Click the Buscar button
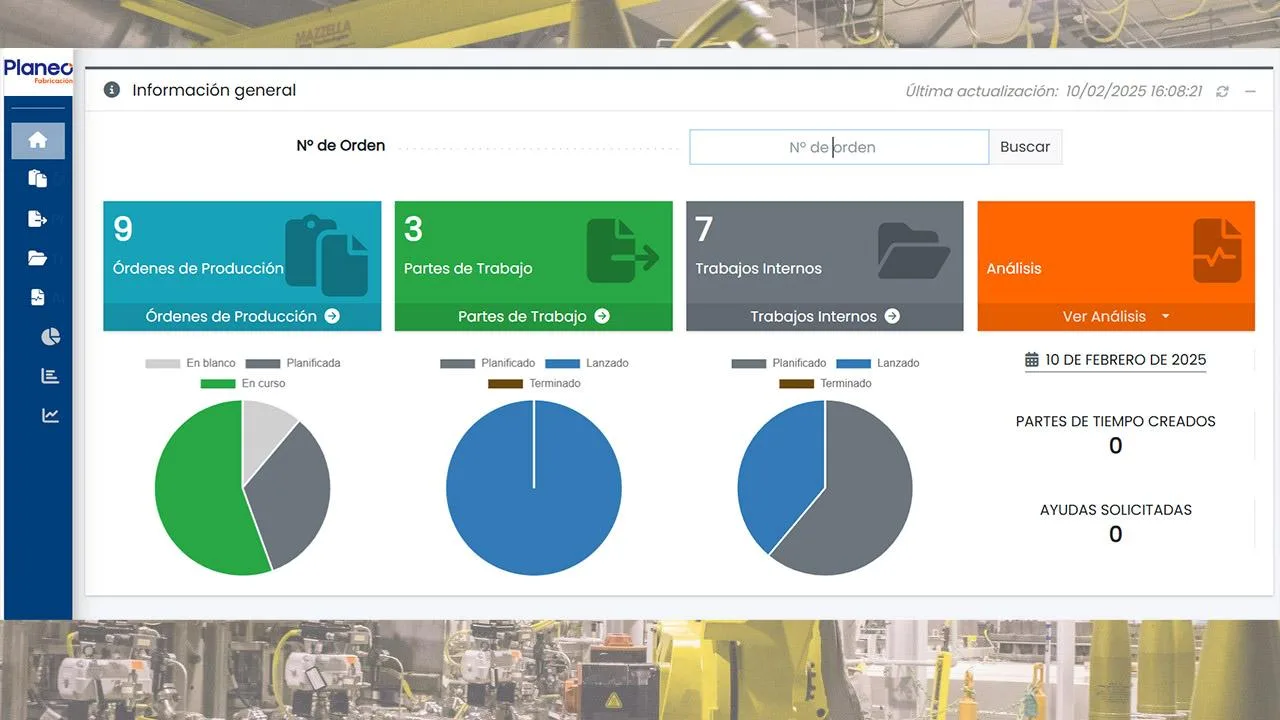The width and height of the screenshot is (1280, 720). point(1025,147)
